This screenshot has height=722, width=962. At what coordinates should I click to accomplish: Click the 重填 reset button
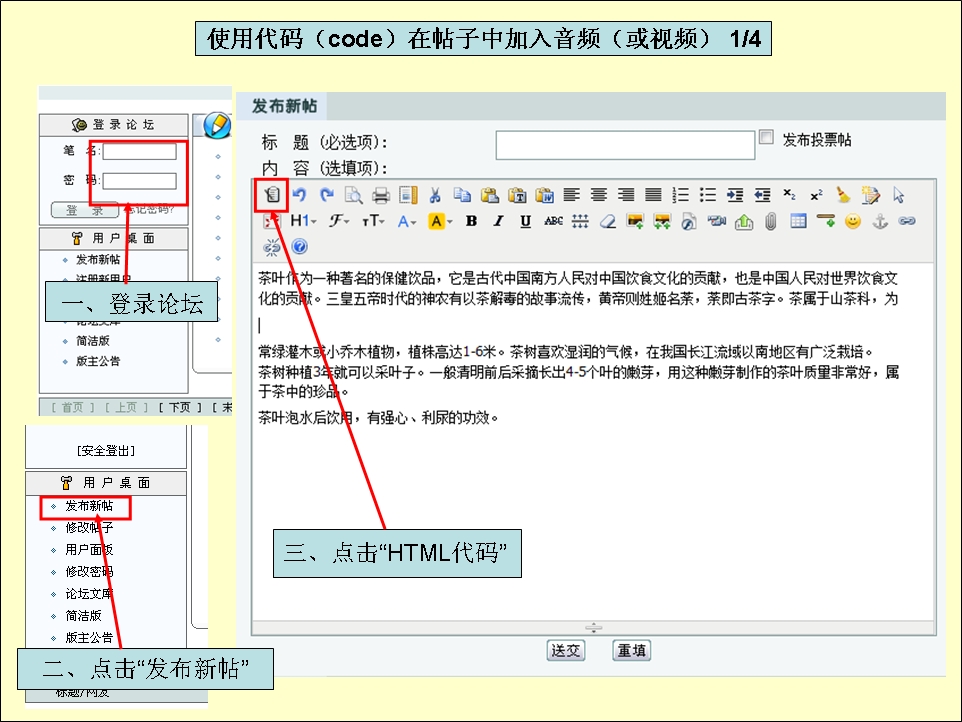coord(631,650)
